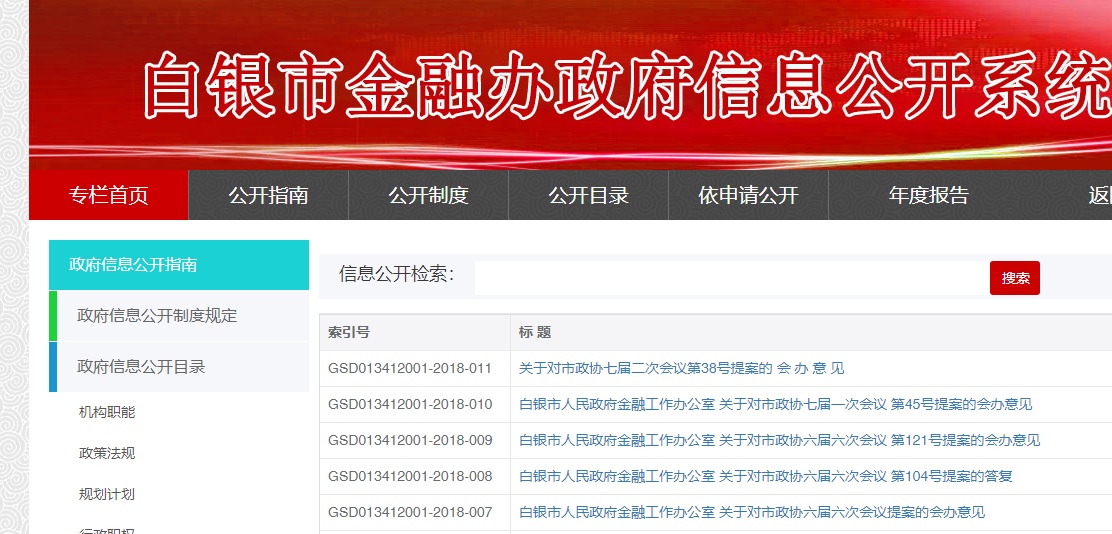Open the 专栏首页 navigation tab
Viewport: 1112px width, 534px height.
tap(108, 195)
